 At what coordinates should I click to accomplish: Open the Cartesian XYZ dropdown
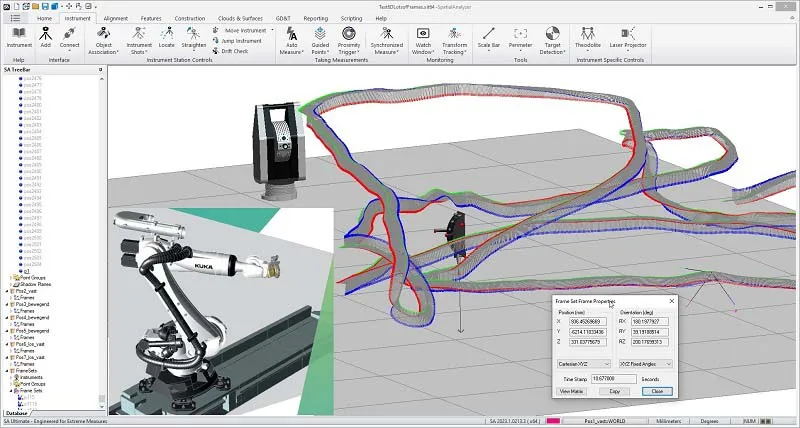click(x=585, y=364)
